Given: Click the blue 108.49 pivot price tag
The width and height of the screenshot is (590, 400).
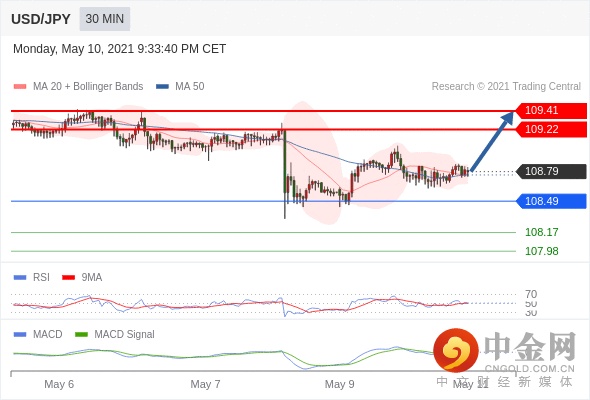Looking at the screenshot, I should (551, 201).
